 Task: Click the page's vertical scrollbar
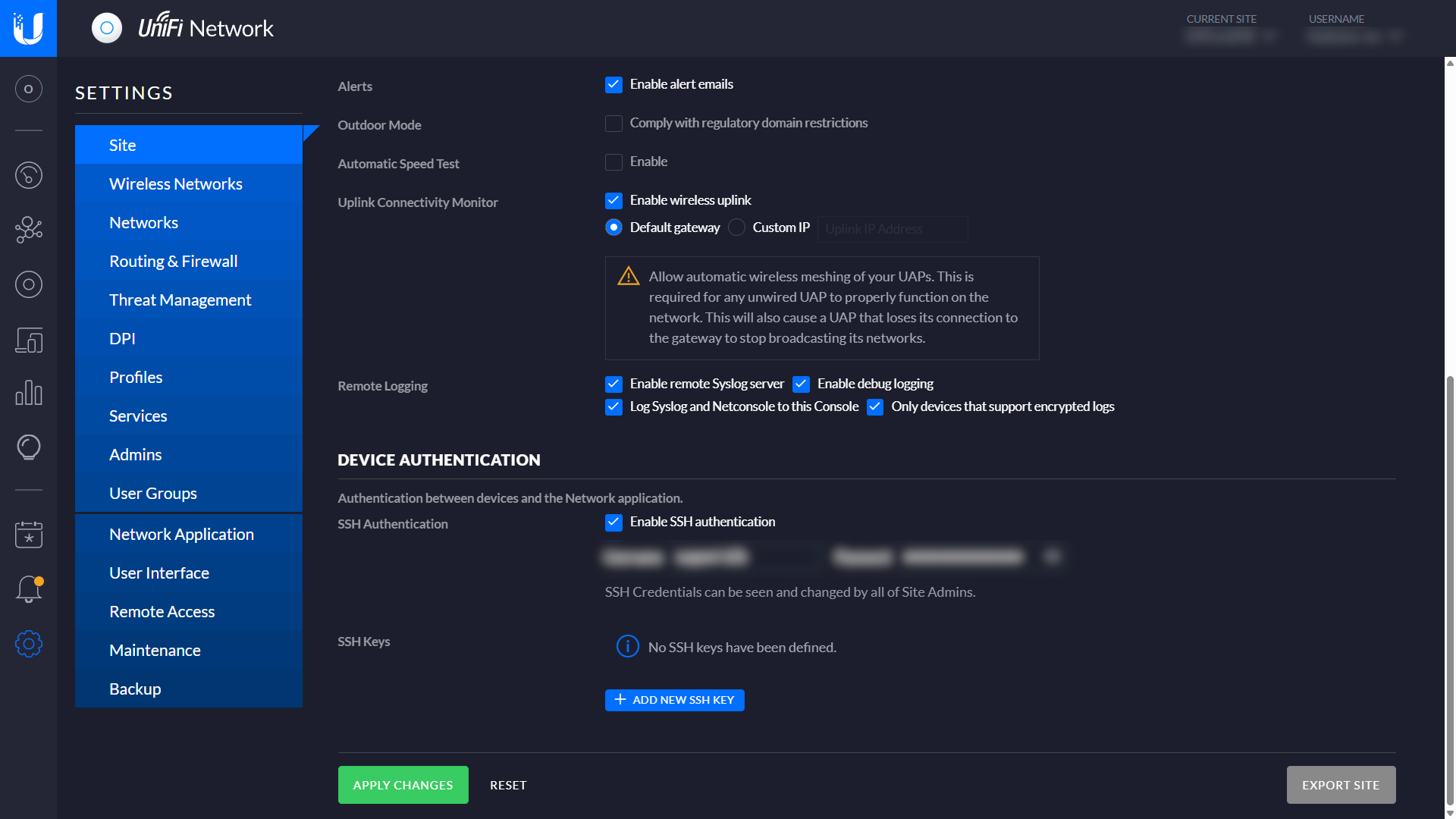1450,591
